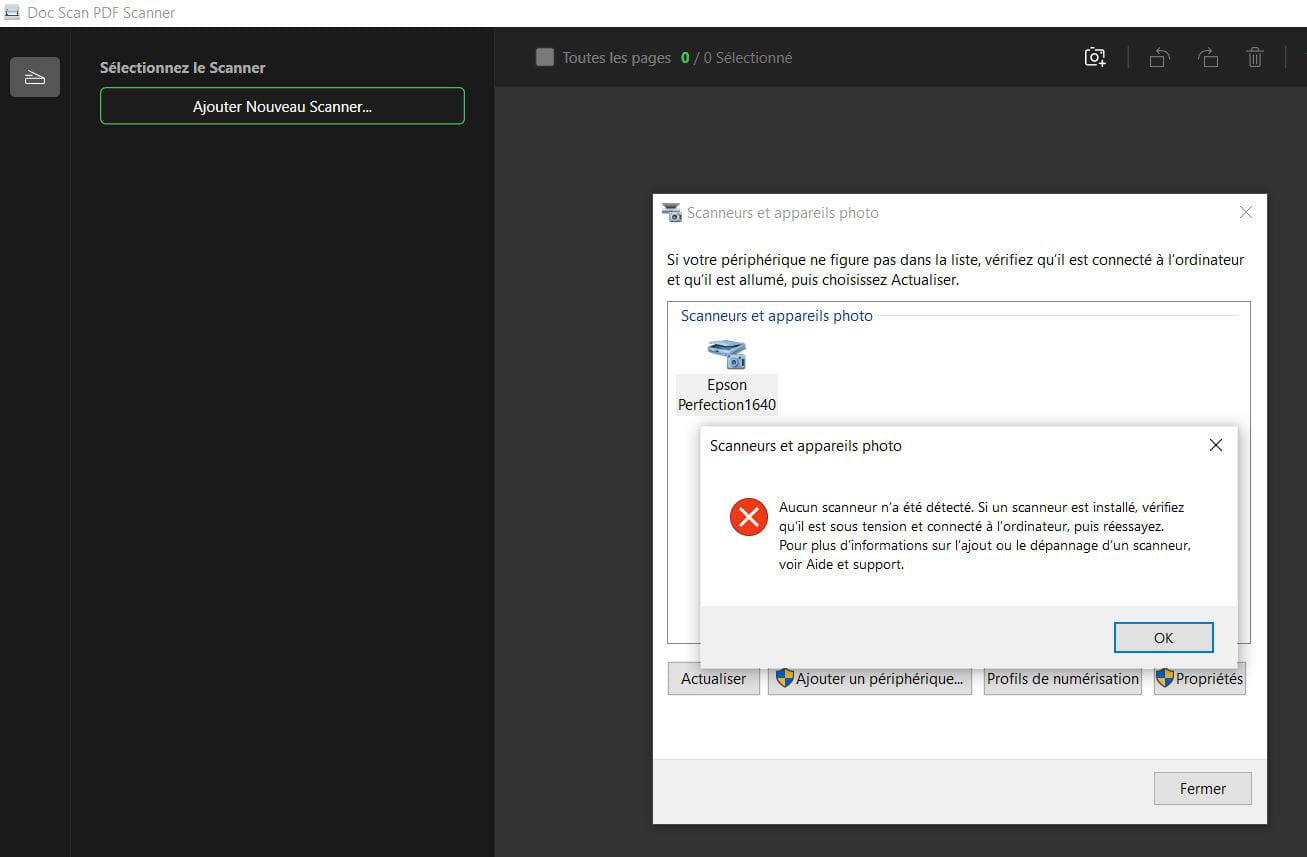
Task: Click the 0 / 0 Sélectionné counter
Action: 736,58
